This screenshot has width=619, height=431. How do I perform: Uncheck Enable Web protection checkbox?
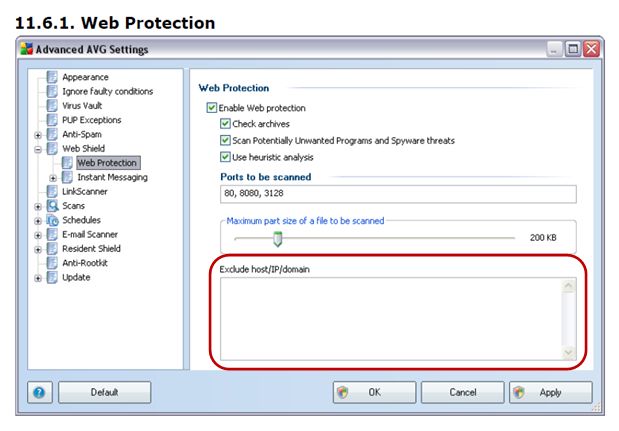coord(212,108)
